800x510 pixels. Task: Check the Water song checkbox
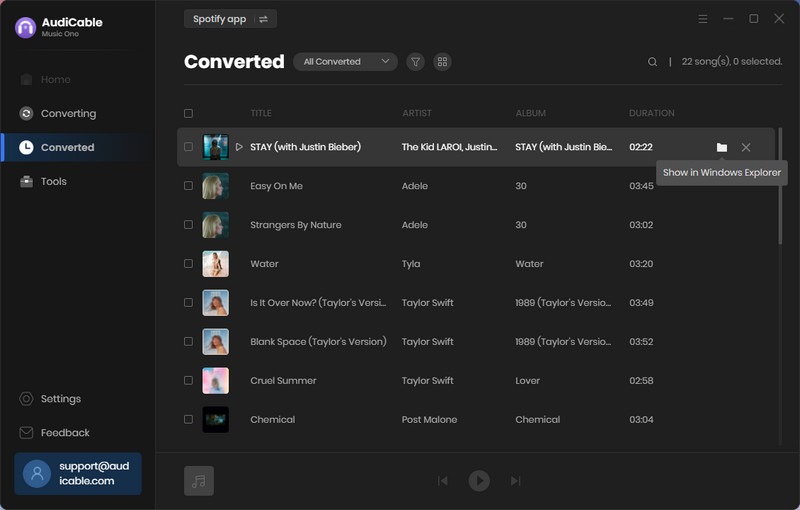[x=188, y=264]
